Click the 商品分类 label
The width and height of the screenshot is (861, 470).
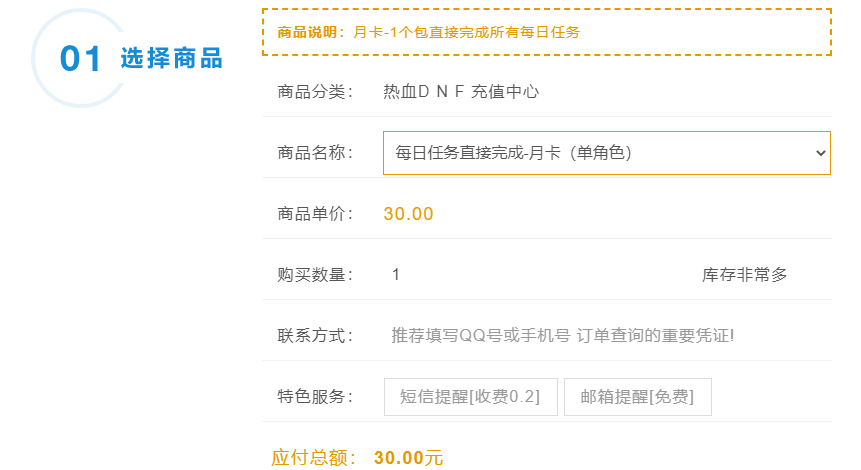point(315,92)
